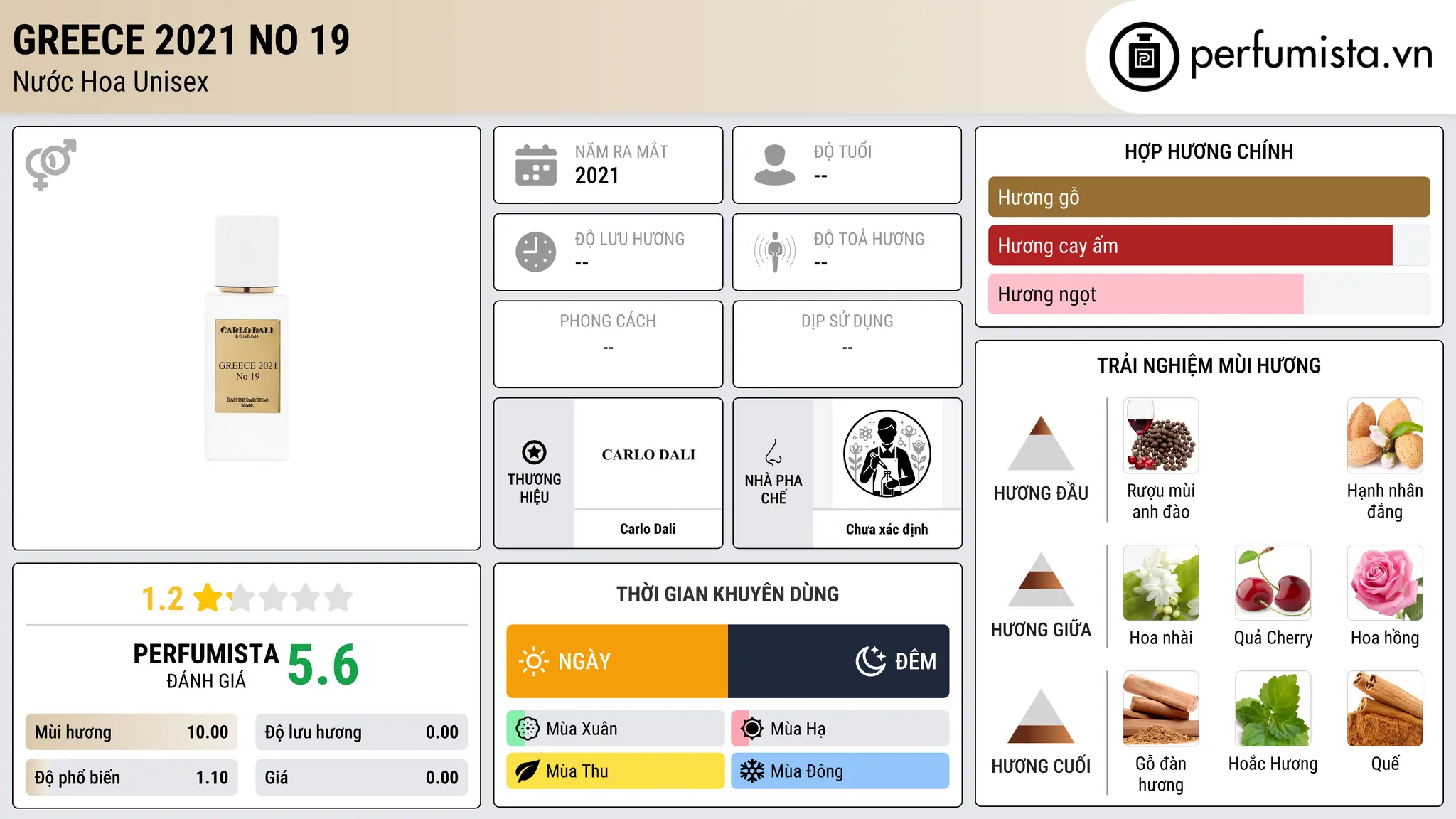This screenshot has width=1456, height=819.
Task: Click the Giá 0.00 score row
Action: point(362,778)
